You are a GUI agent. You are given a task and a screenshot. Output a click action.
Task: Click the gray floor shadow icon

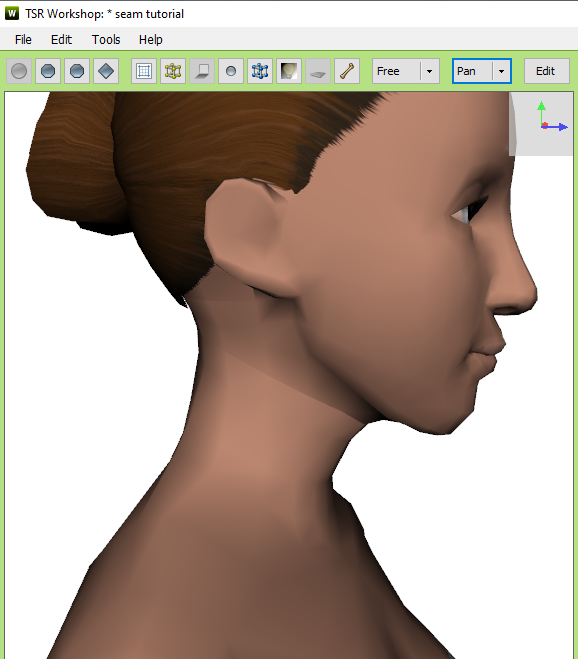(202, 71)
